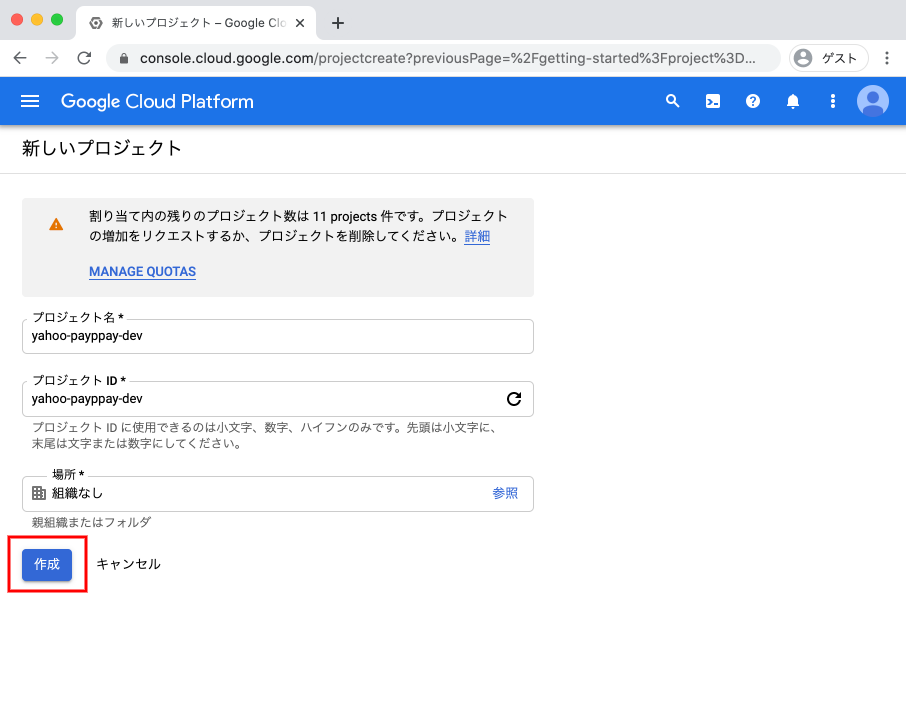Click the browser address bar URL

pos(447,58)
